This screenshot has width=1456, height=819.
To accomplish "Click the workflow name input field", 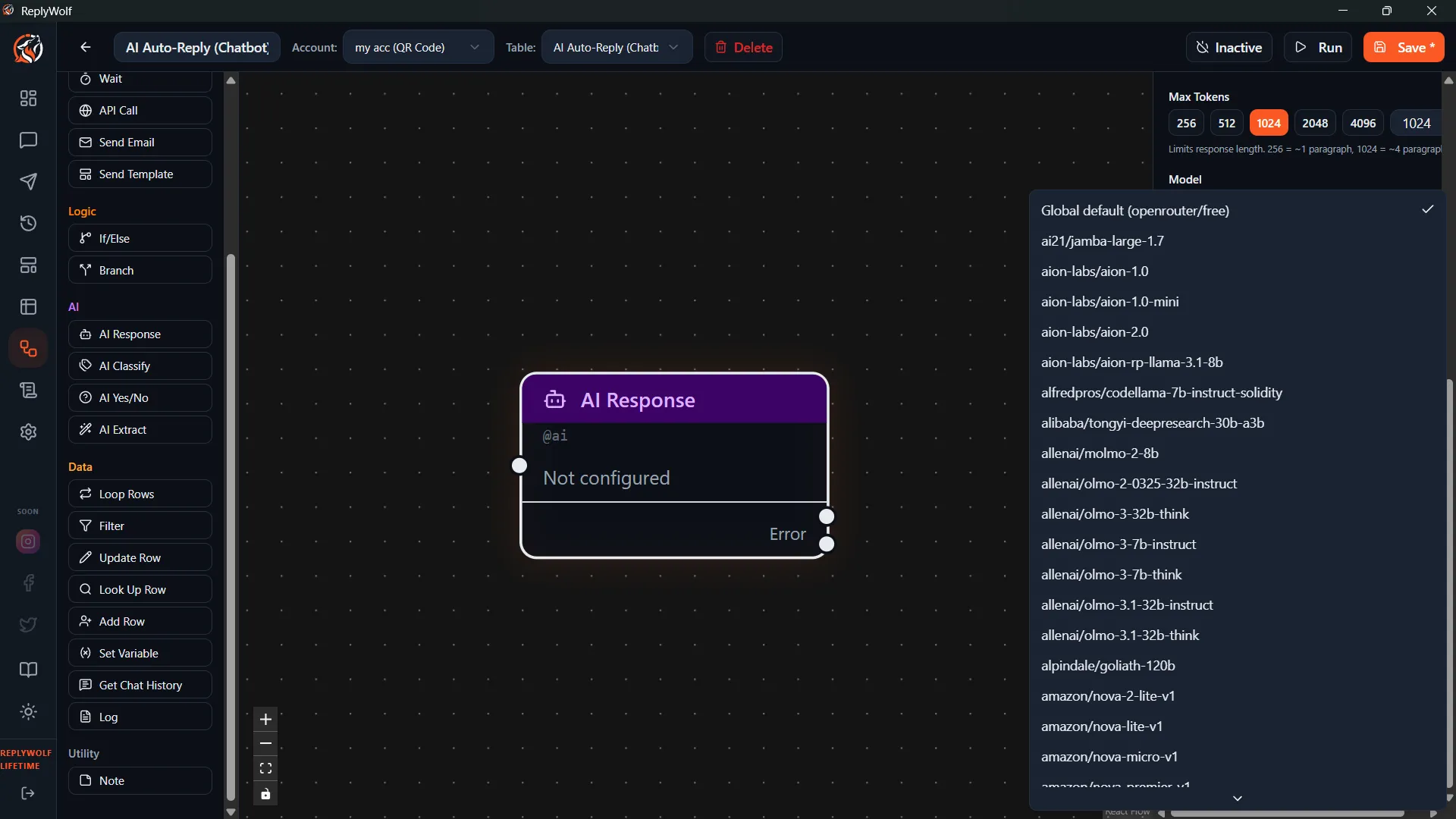I will point(197,47).
